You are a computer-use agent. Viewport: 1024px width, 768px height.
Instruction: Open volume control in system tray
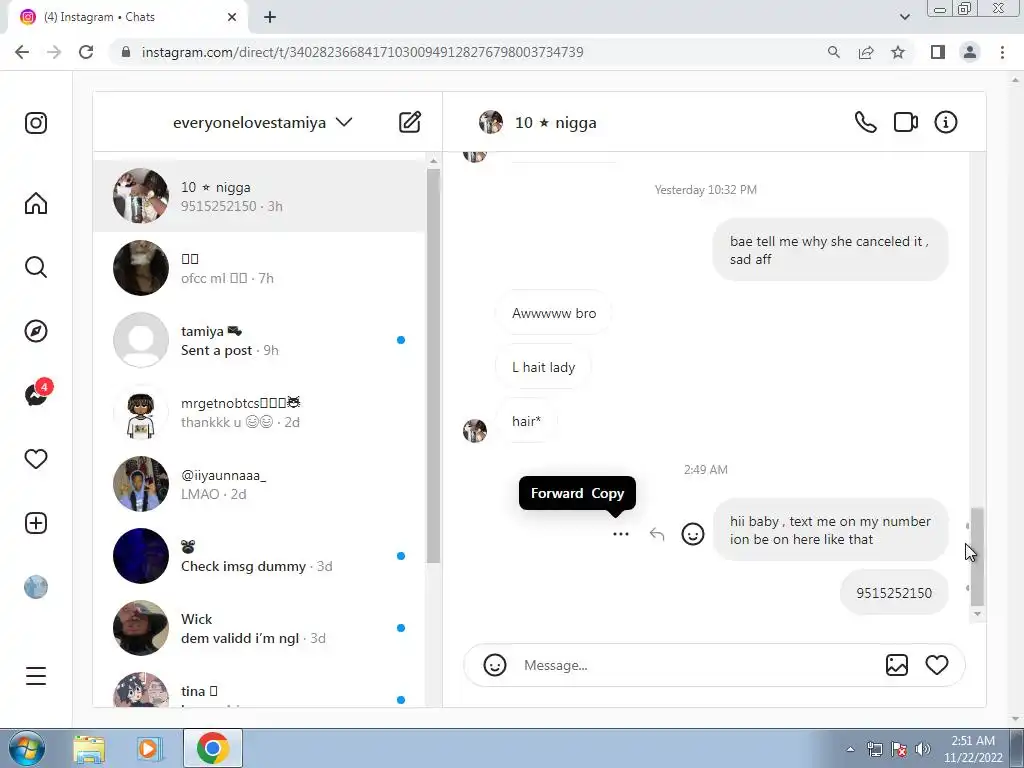point(922,749)
